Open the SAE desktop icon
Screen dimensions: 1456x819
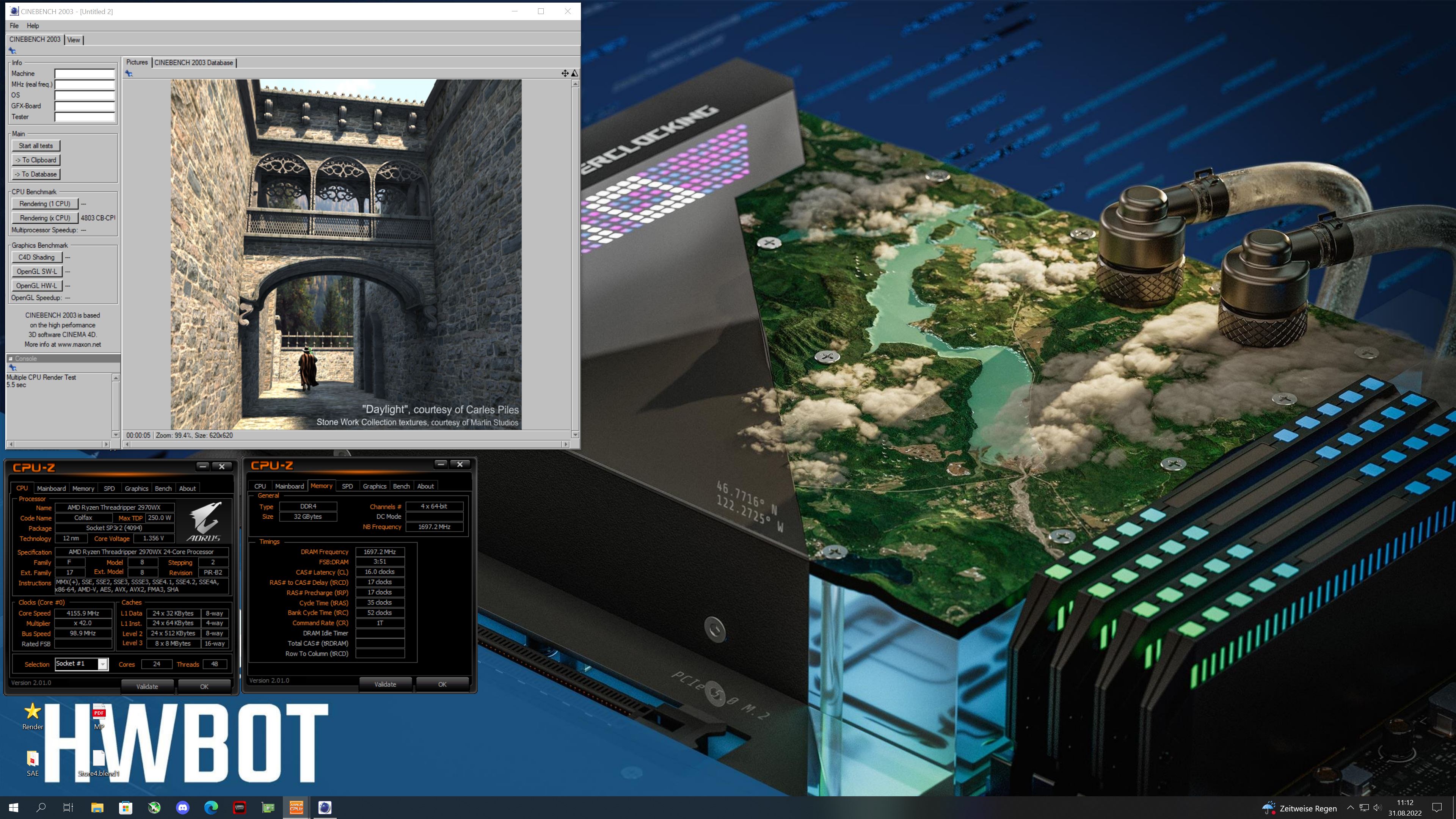coord(33,763)
